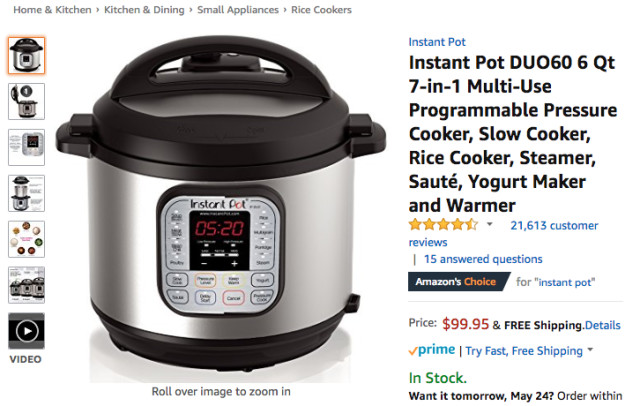Click the star rating icons

tap(443, 224)
